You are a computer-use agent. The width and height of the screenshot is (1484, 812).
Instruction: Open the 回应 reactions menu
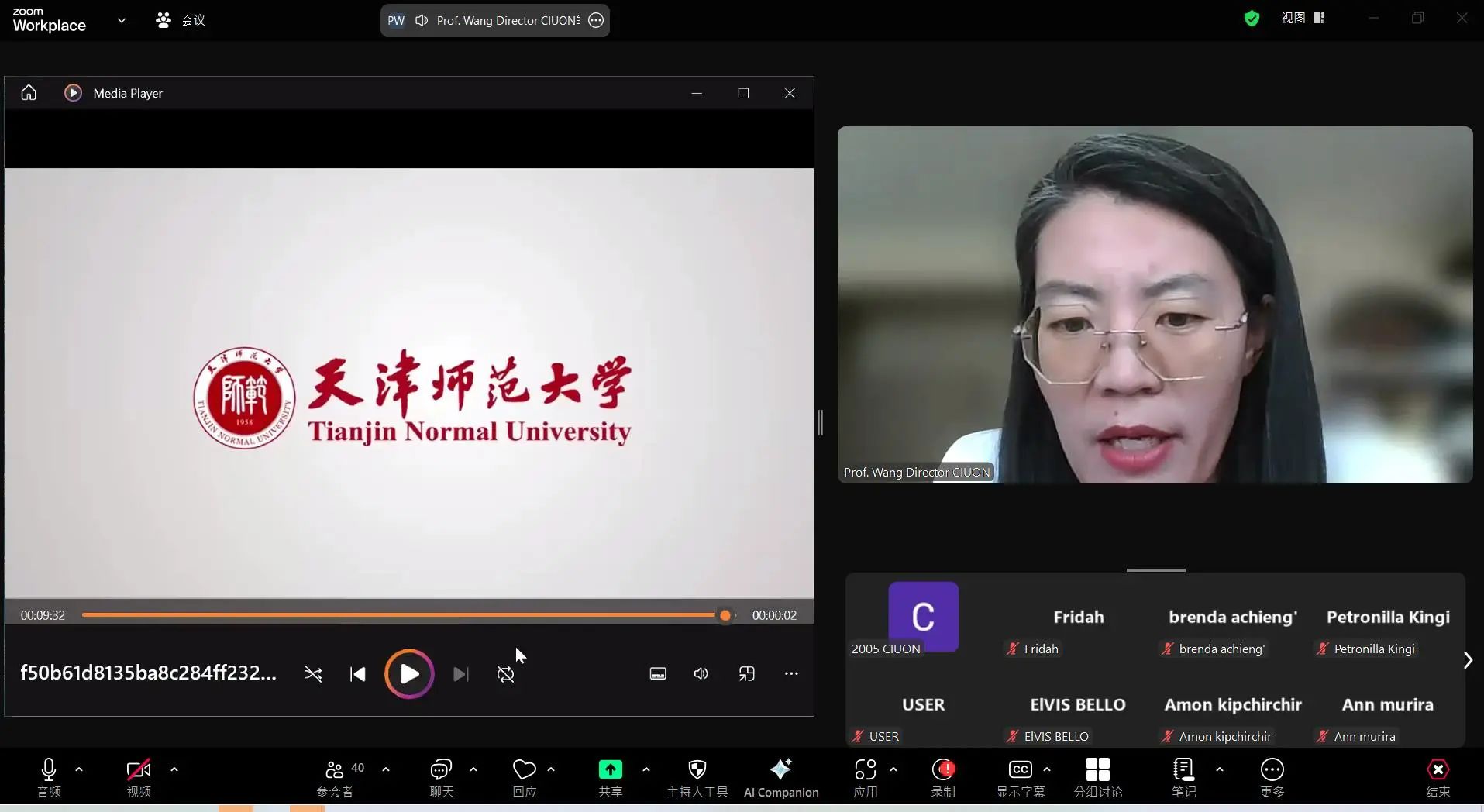point(525,778)
